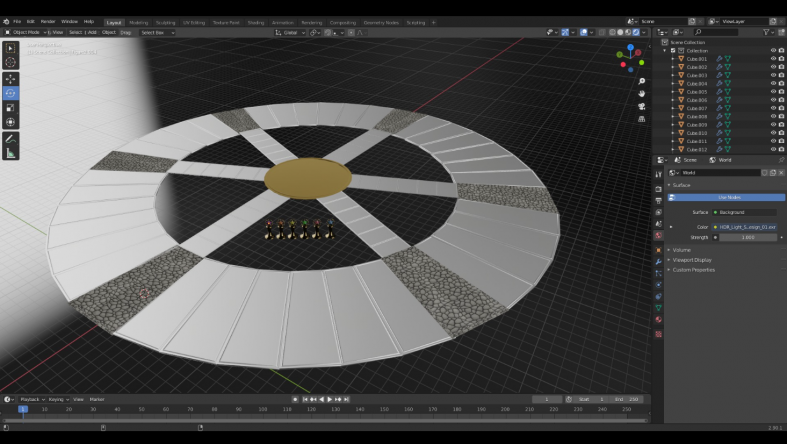Image resolution: width=787 pixels, height=444 pixels.
Task: Expand the Volume panel
Action: click(681, 250)
